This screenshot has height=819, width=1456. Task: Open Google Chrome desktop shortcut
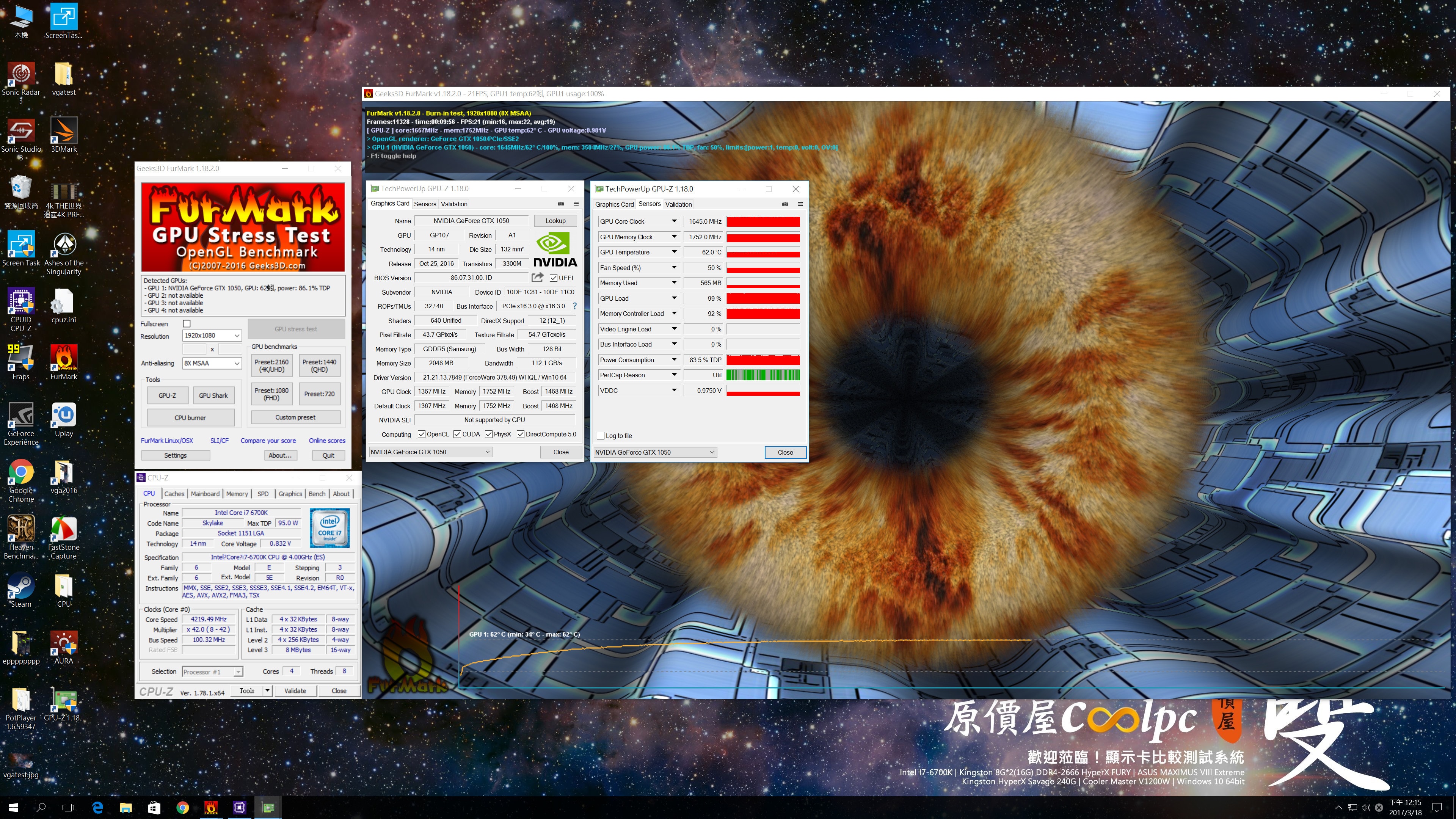(x=21, y=481)
